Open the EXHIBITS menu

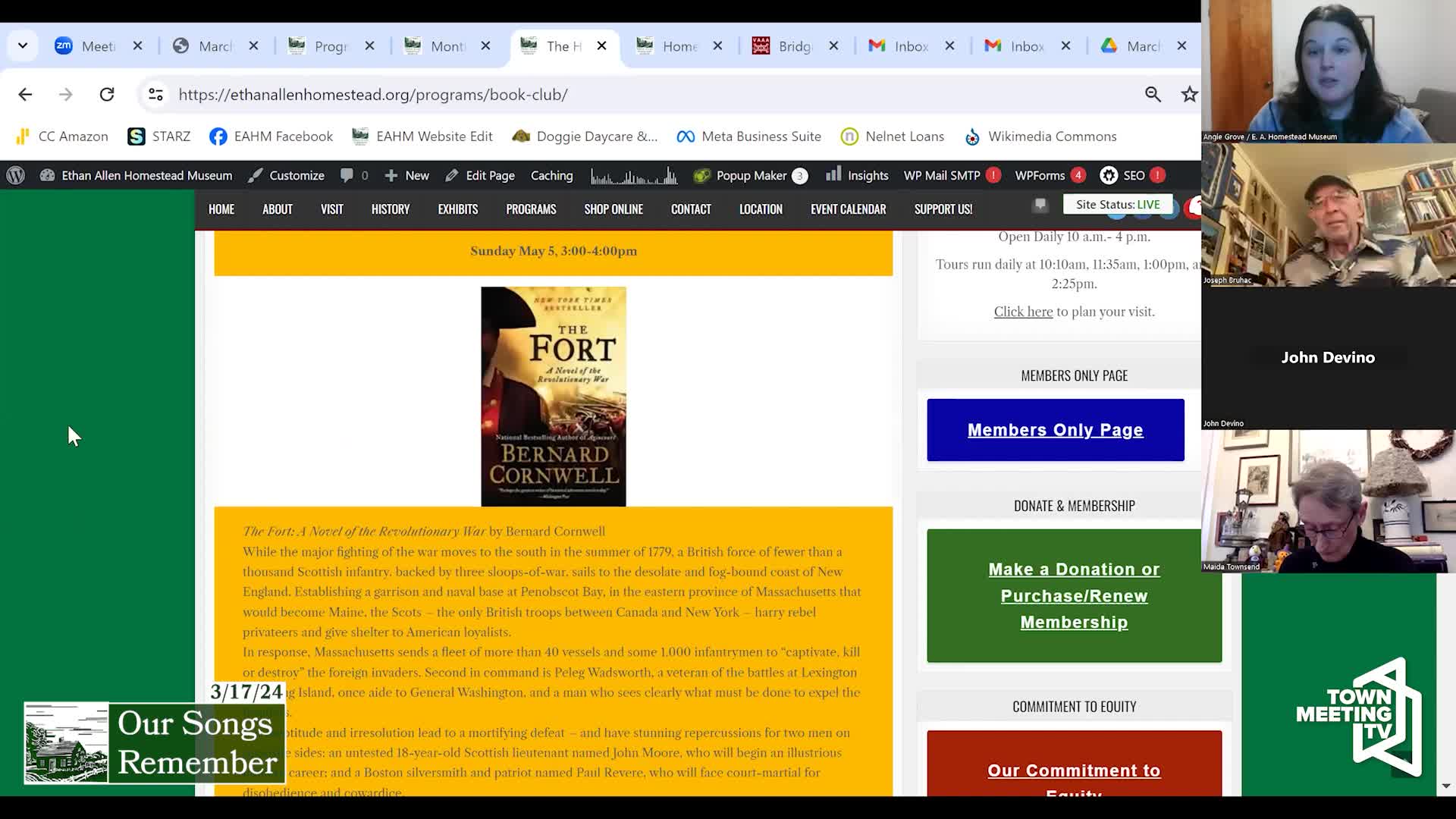pos(458,209)
